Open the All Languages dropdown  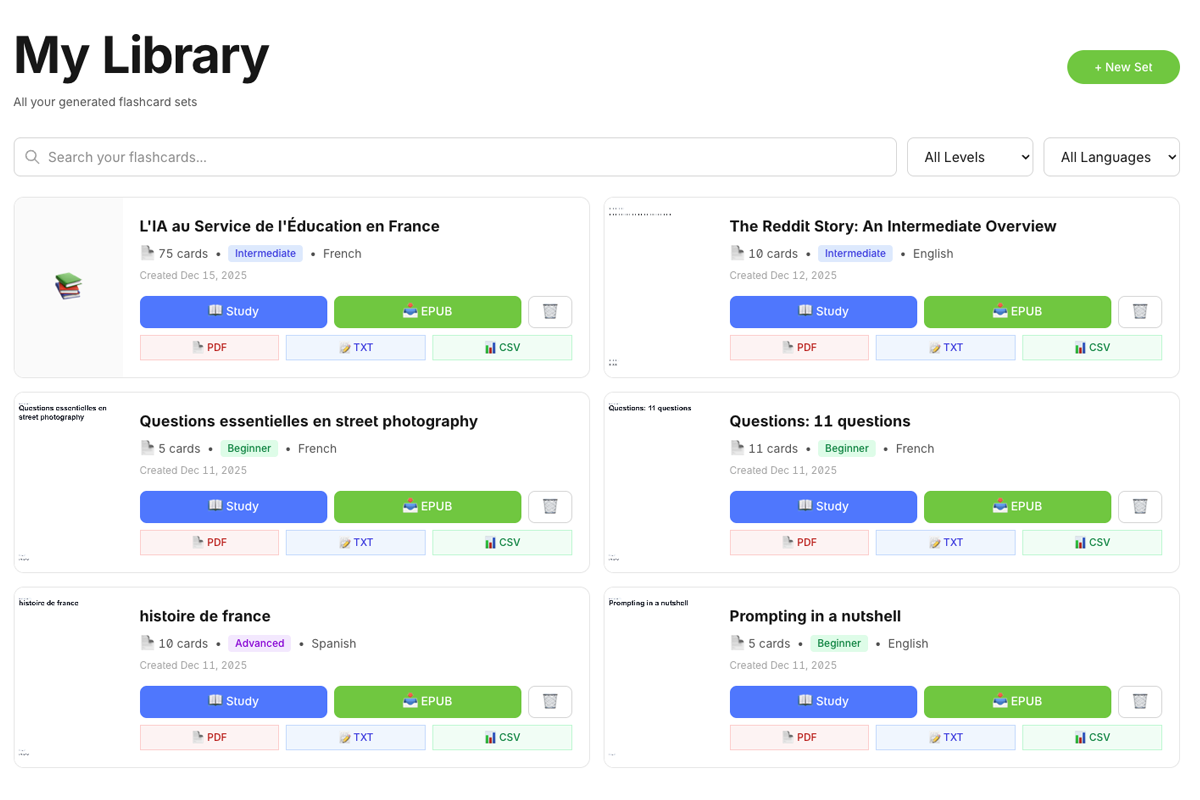(1111, 157)
